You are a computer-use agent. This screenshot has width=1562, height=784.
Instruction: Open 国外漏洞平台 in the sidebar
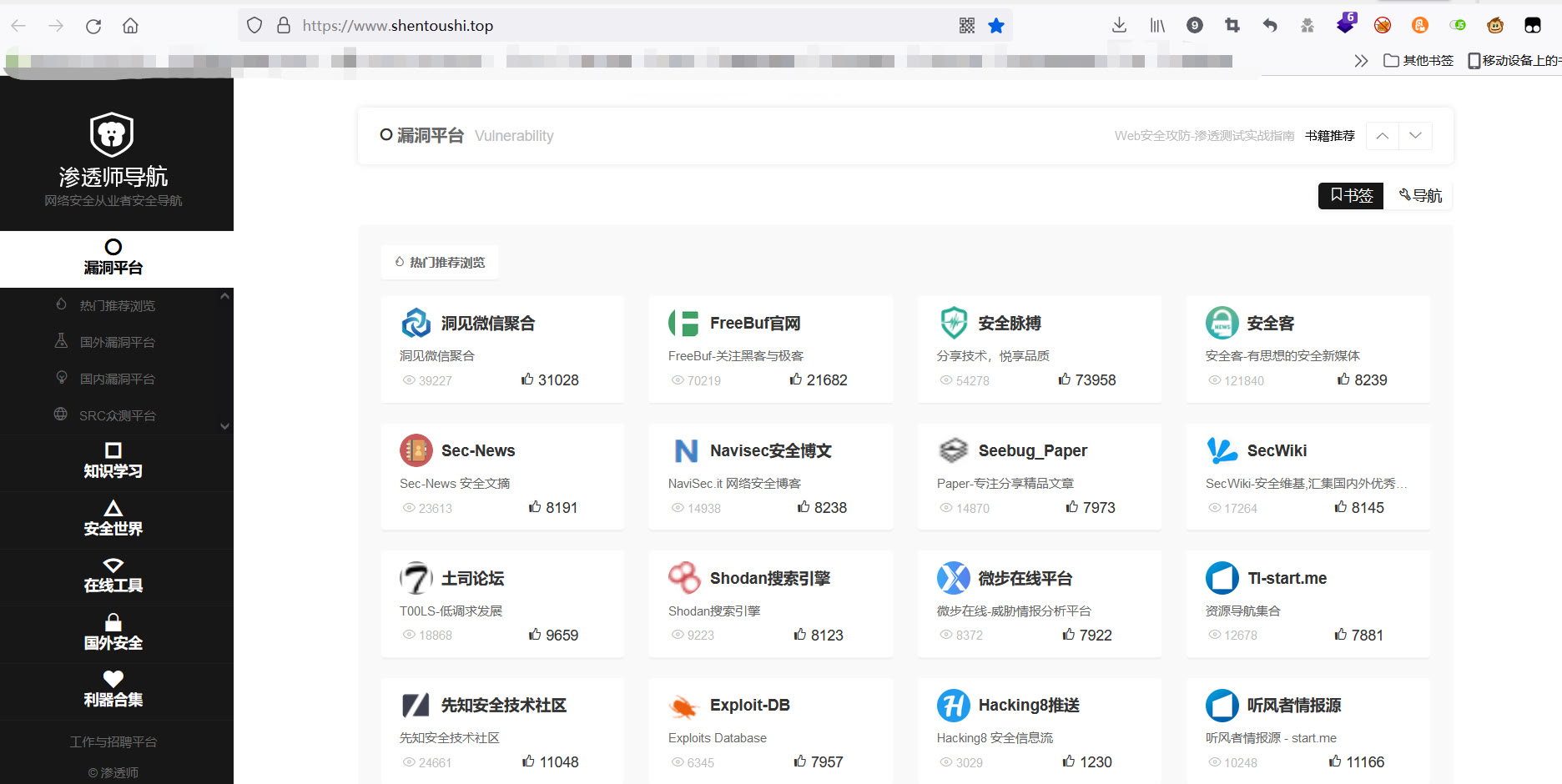pyautogui.click(x=117, y=343)
